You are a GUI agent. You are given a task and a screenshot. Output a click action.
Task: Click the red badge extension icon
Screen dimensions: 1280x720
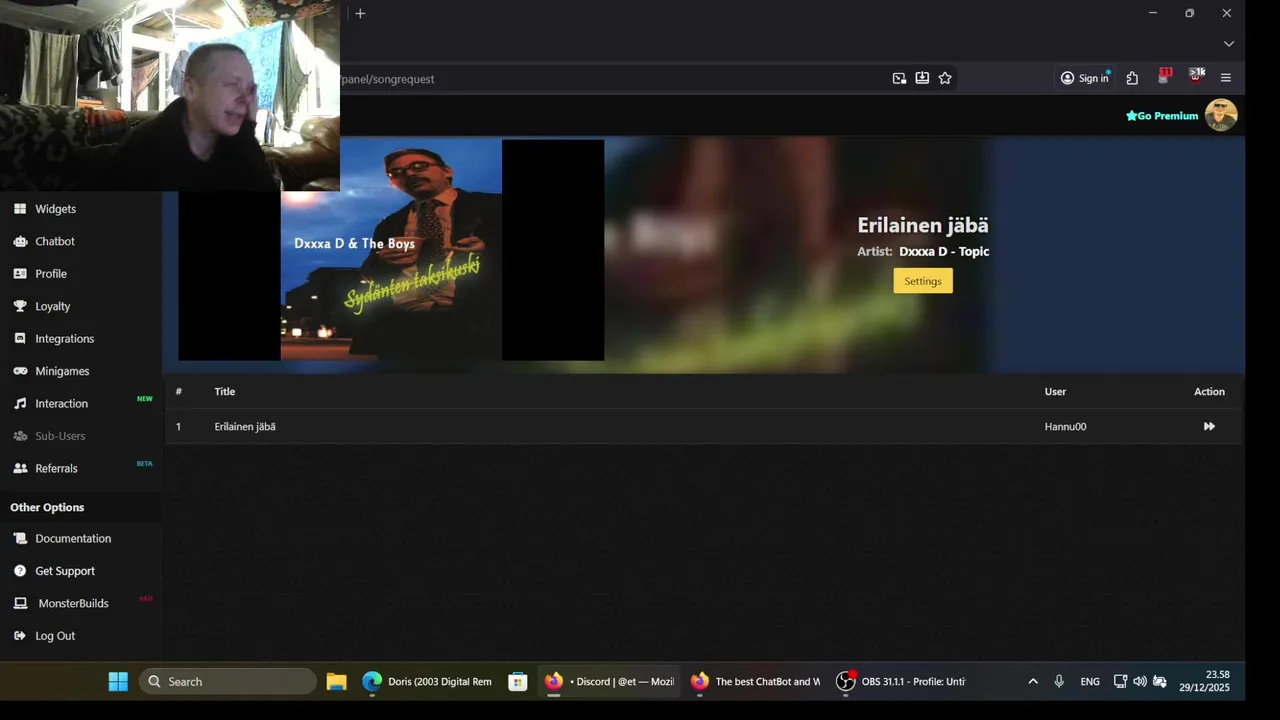click(x=1164, y=76)
